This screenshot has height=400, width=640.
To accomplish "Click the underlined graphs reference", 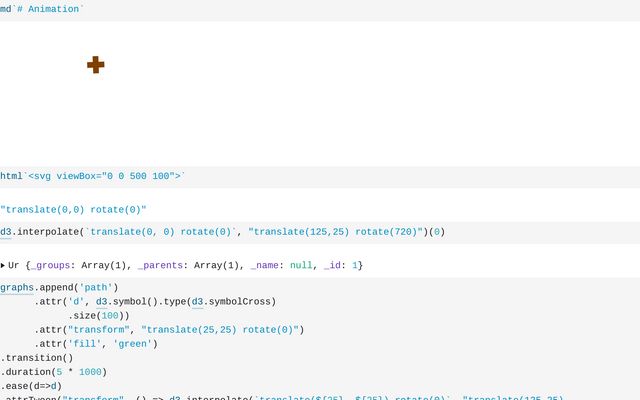I will [17, 286].
